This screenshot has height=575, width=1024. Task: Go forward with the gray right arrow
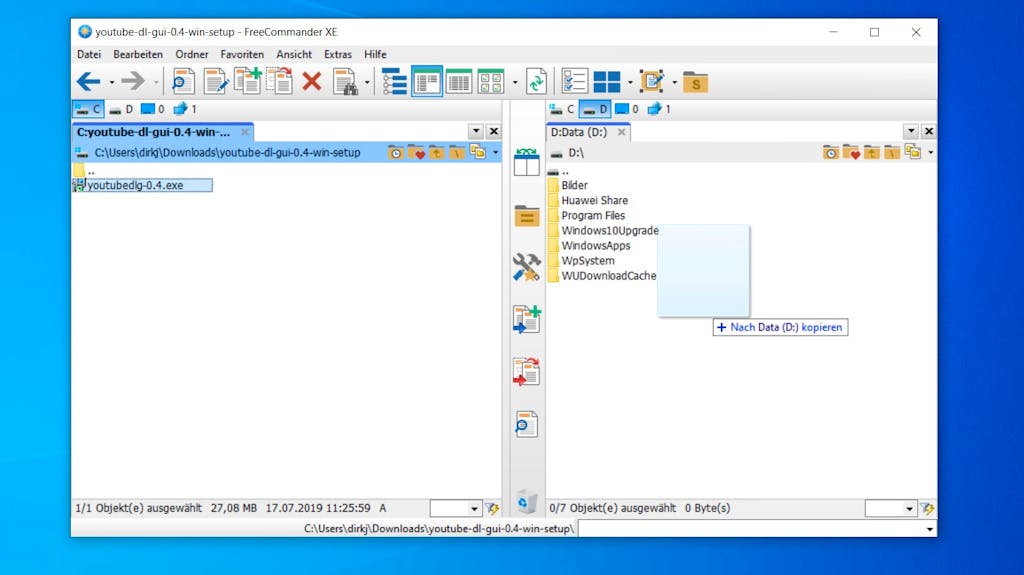(133, 82)
